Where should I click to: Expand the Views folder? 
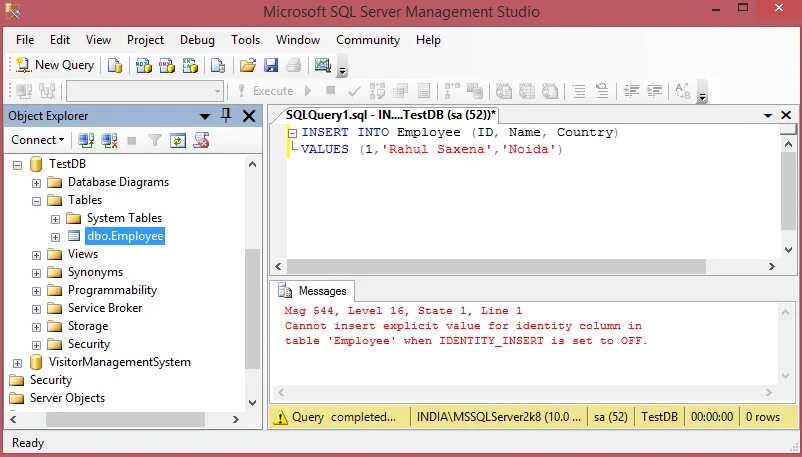36,255
